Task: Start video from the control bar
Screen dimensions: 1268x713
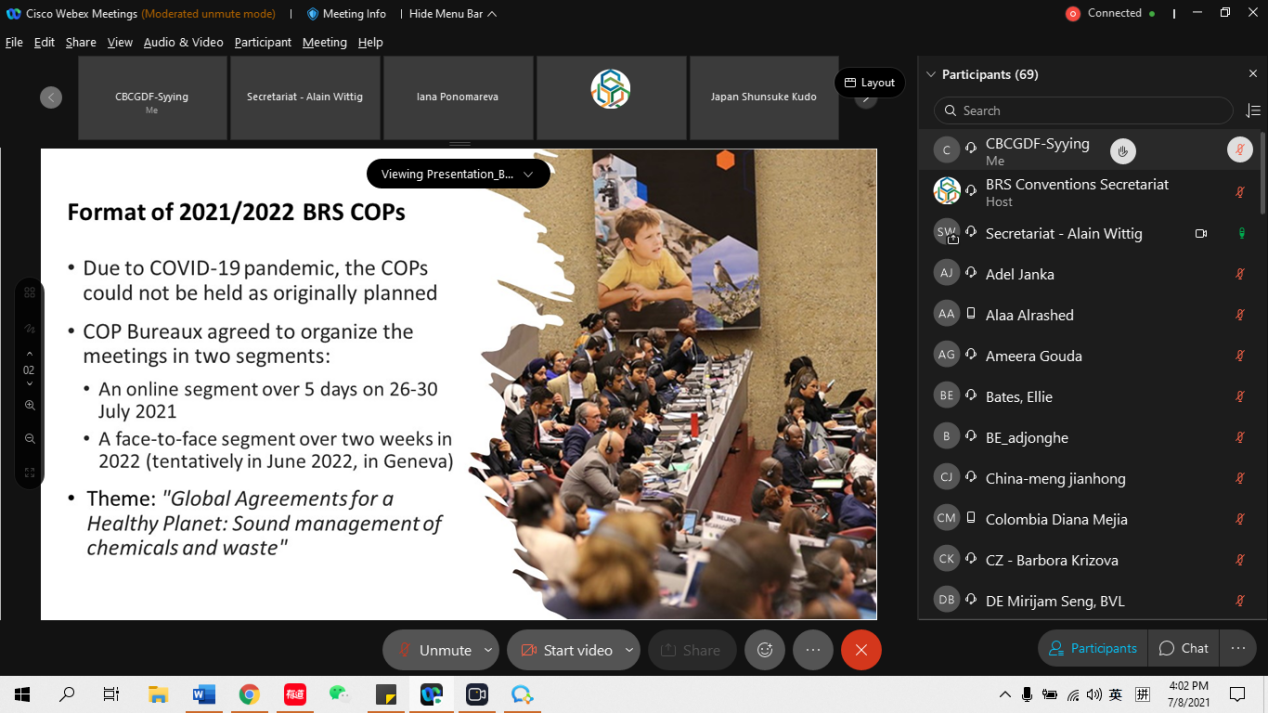Action: tap(566, 650)
